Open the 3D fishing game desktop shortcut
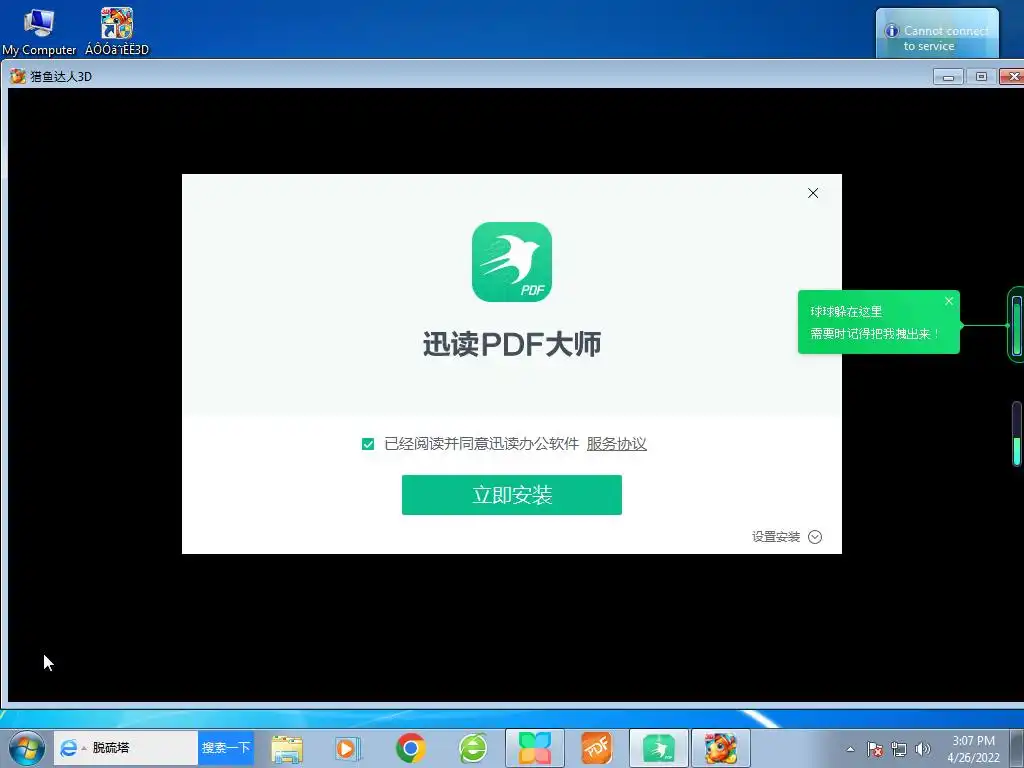Viewport: 1024px width, 768px height. (x=117, y=31)
